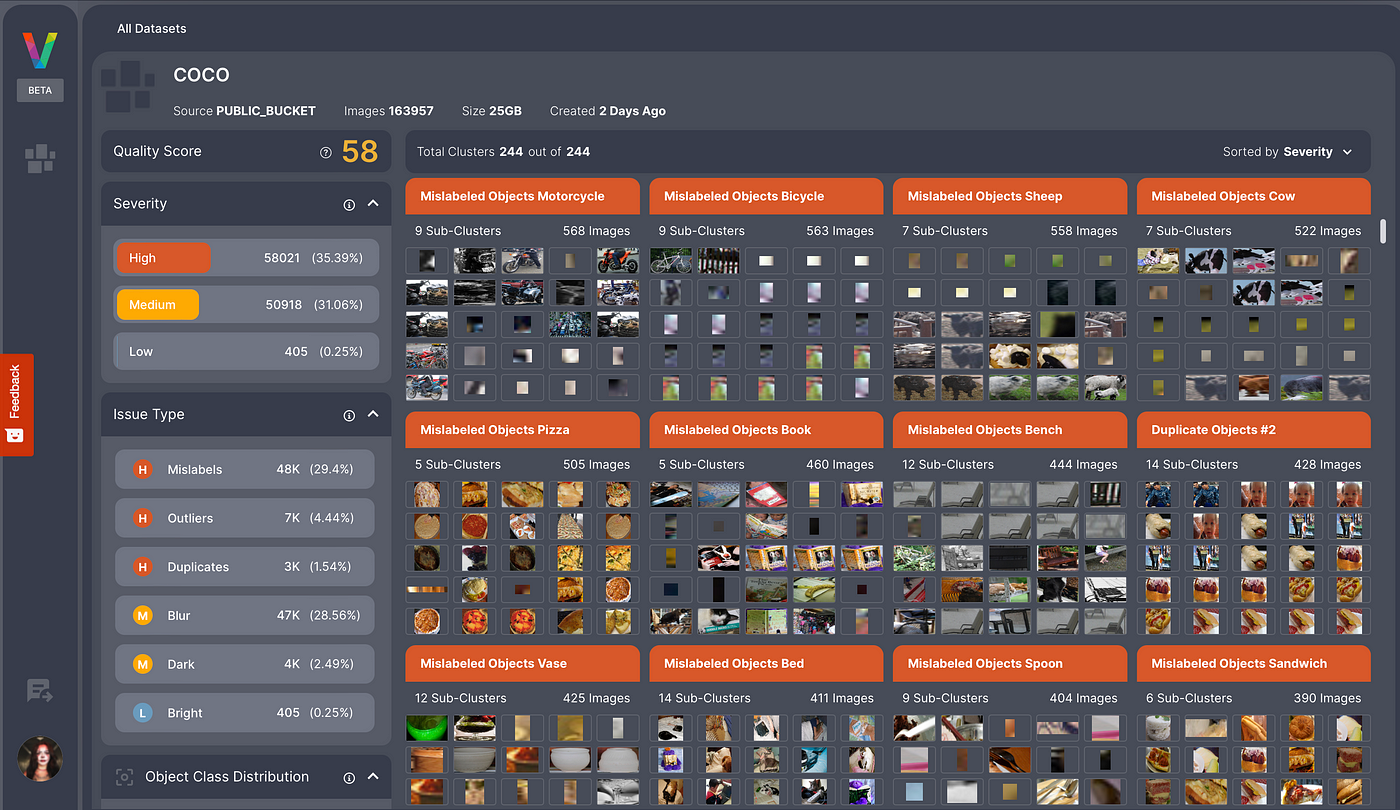Open Mislabeled Objects Cow cluster
The image size is (1400, 810).
pyautogui.click(x=1254, y=197)
